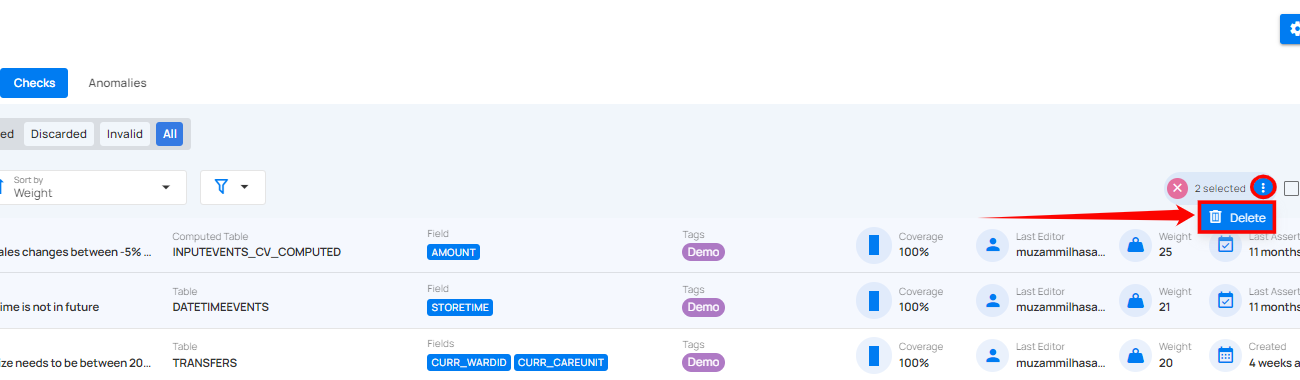Open the INPUTEVENTS_CV_COMPUTED computed table
1300x380 pixels.
click(257, 252)
